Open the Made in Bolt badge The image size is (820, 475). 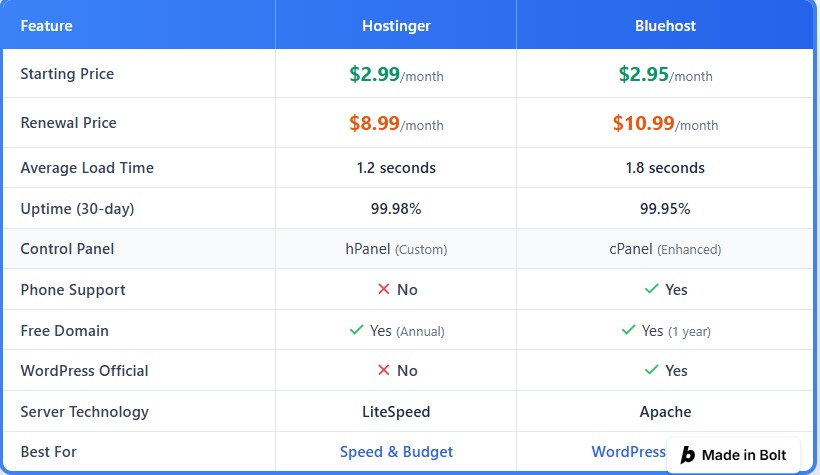(733, 455)
